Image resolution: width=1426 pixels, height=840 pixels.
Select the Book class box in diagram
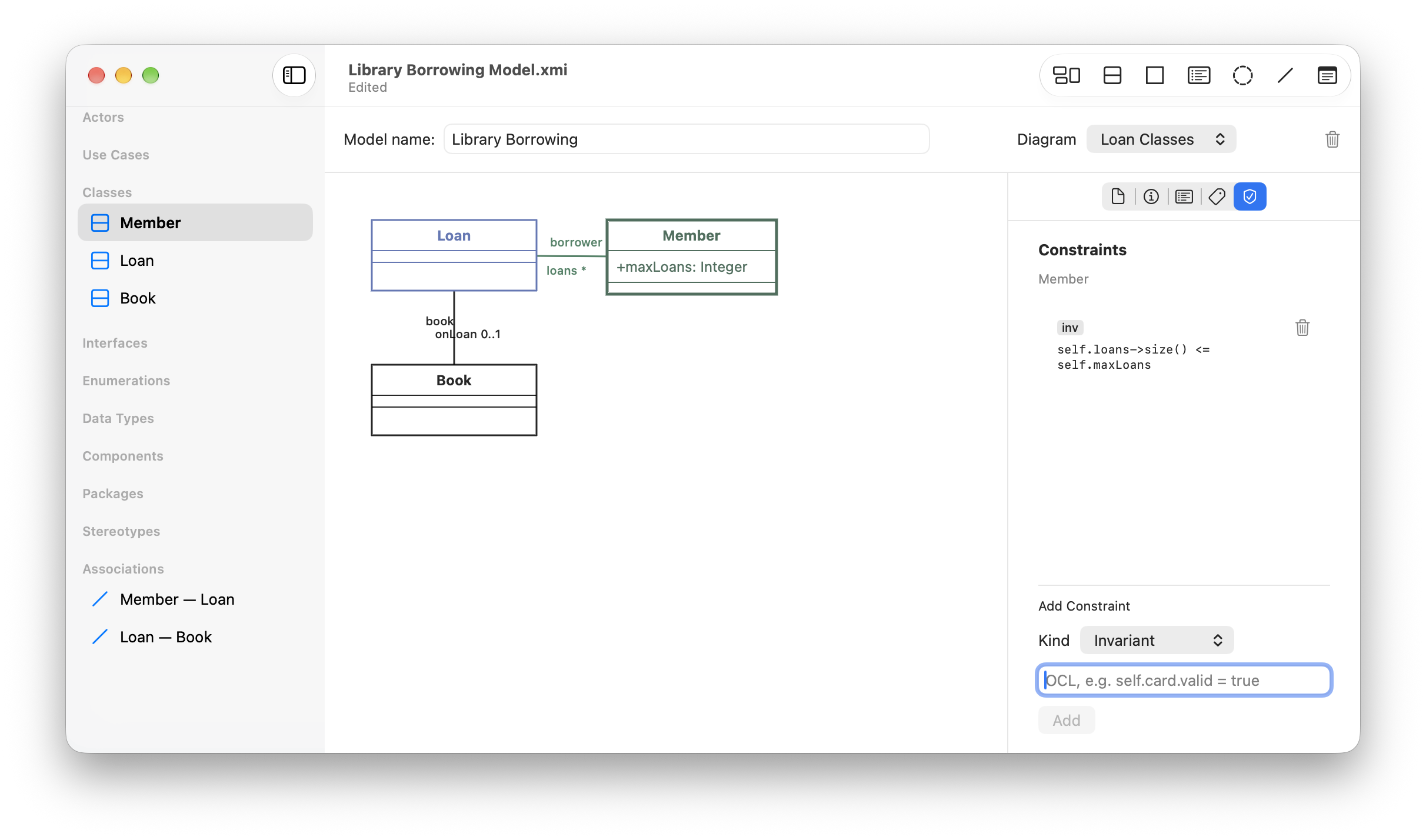[x=454, y=400]
